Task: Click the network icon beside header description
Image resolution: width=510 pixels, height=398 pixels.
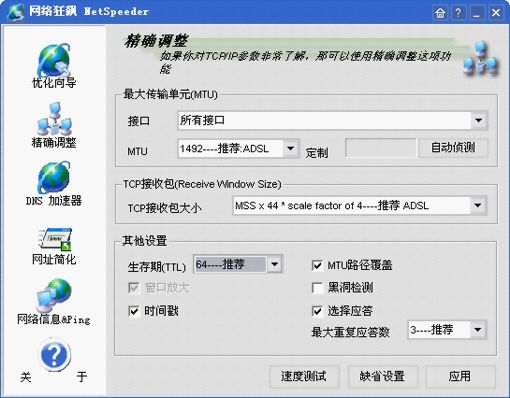Action: 481,58
